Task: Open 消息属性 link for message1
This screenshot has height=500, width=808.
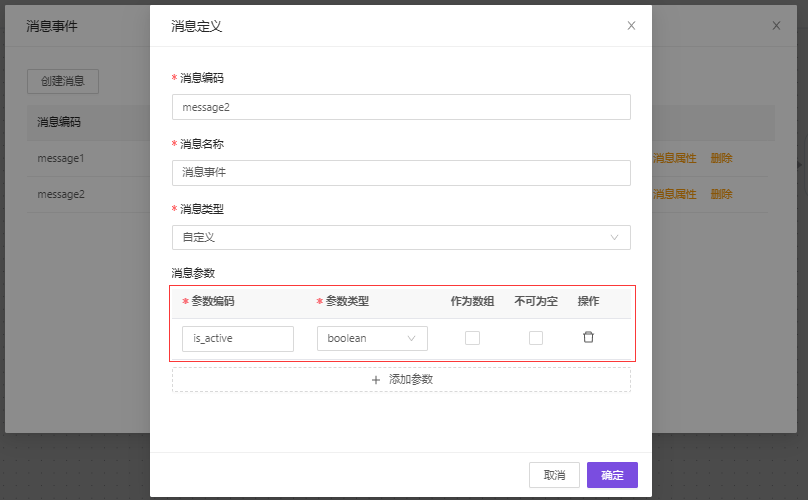Action: (674, 158)
